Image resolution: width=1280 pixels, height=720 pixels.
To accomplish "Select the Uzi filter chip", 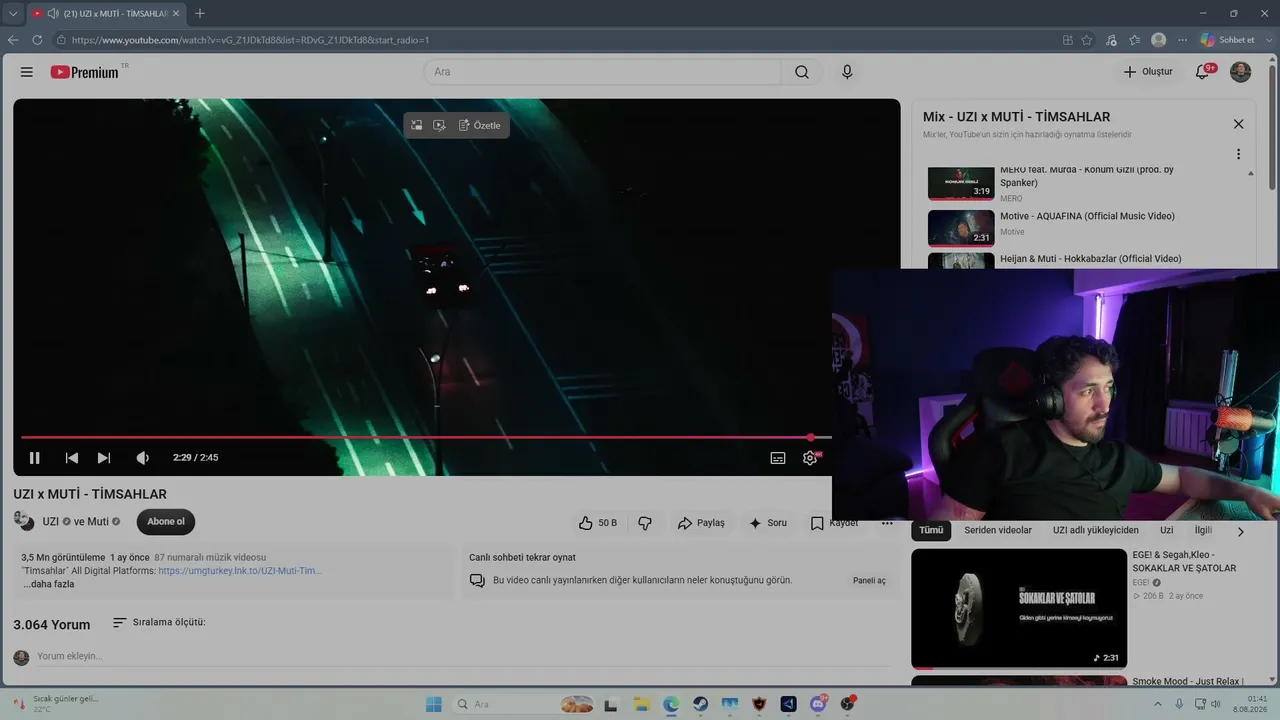I will tap(1166, 530).
